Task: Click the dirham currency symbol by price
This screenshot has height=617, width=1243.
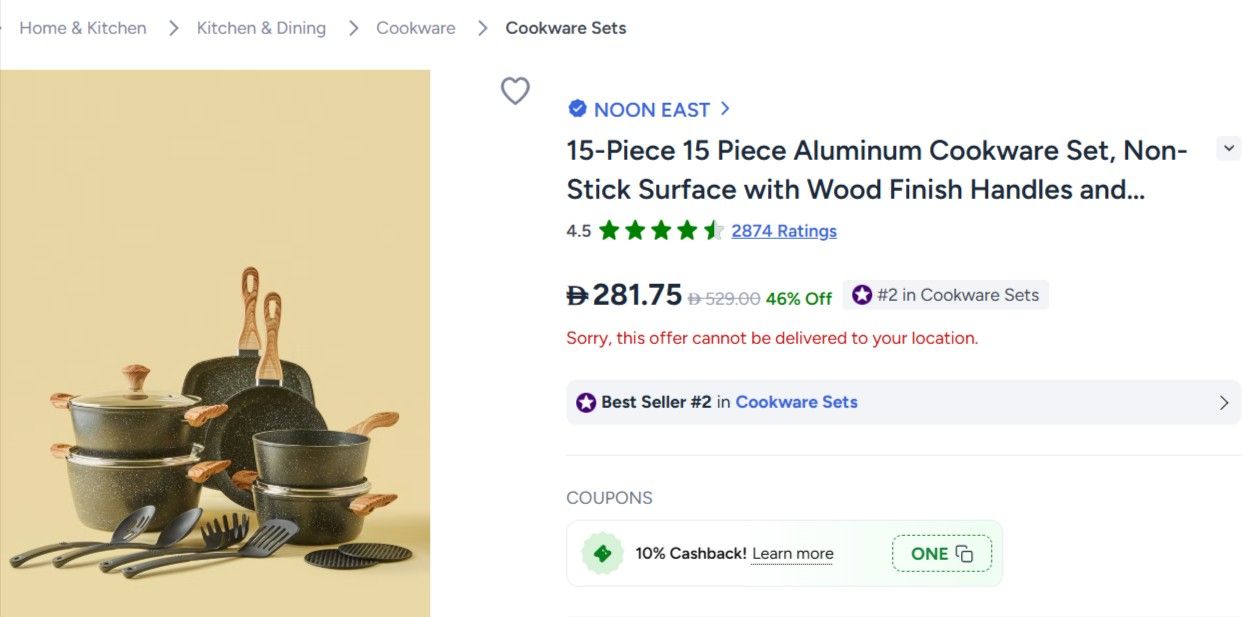Action: [x=577, y=295]
